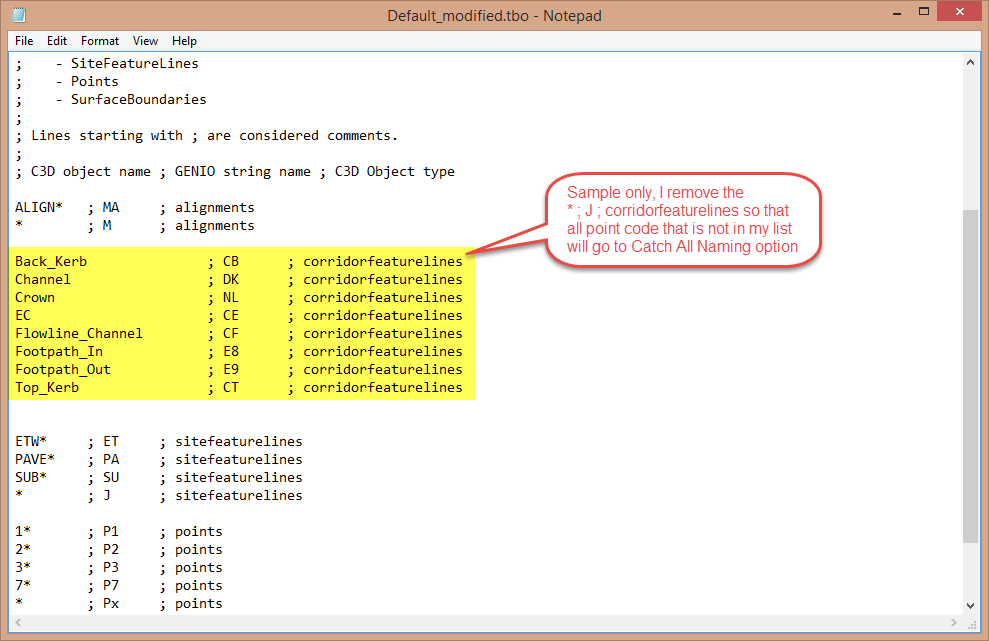Click the vertical scrollbar up arrow
This screenshot has height=641, width=989.
point(970,62)
